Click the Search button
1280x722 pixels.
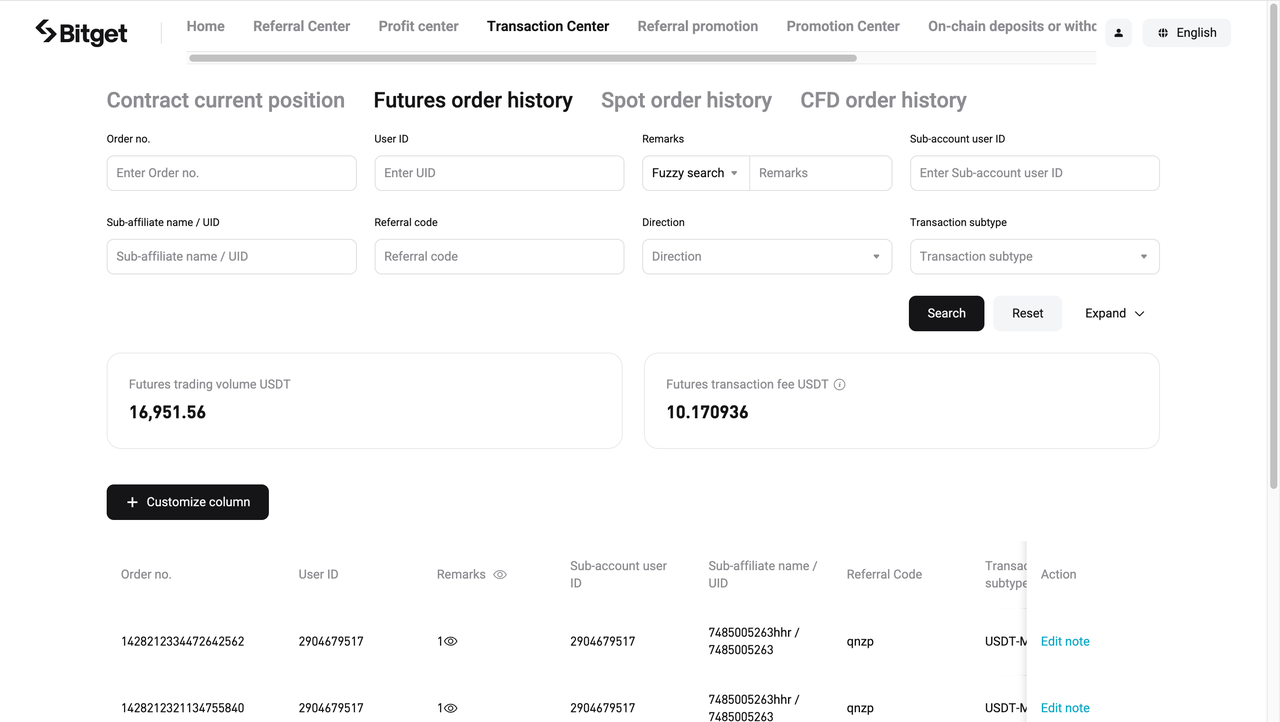click(946, 313)
